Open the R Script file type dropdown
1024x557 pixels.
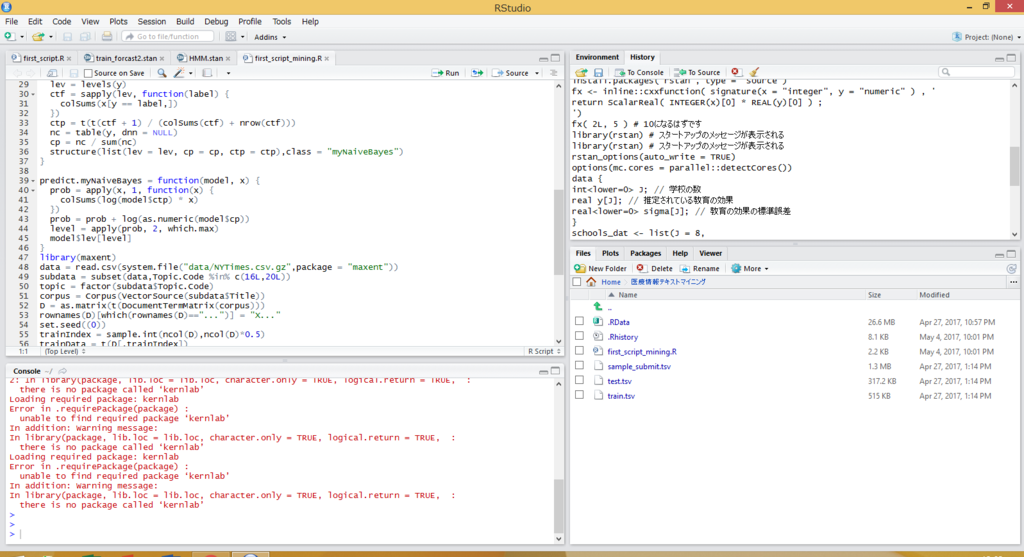[545, 351]
